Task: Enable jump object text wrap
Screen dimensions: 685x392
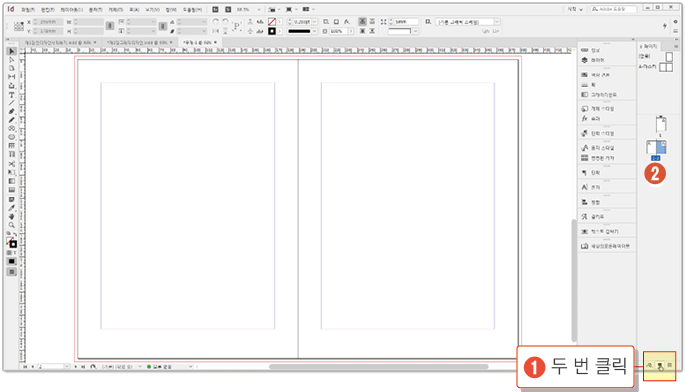Action: coord(372,31)
